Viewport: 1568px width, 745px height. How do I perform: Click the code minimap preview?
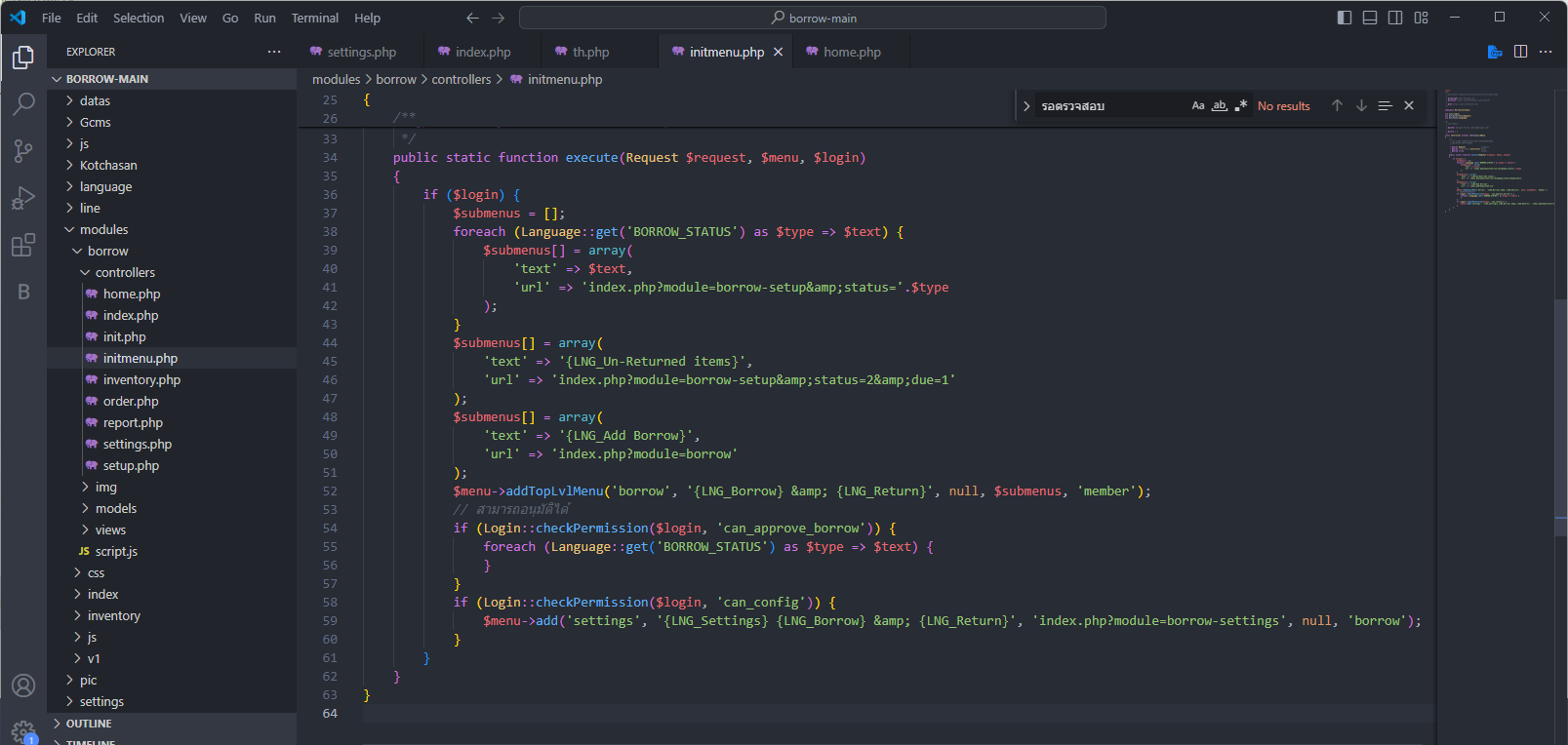[1498, 151]
